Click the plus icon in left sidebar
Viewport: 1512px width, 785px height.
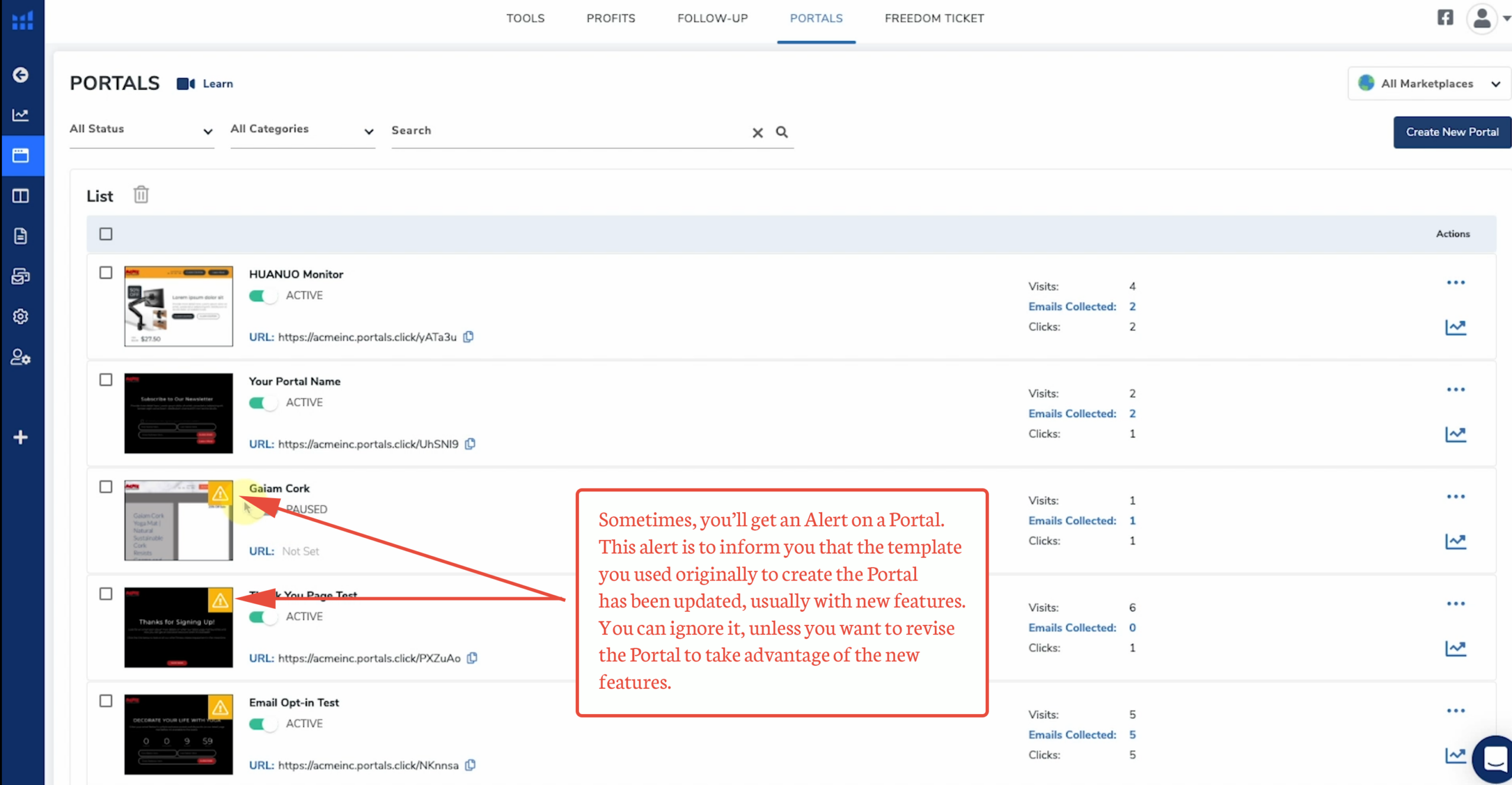pos(21,437)
